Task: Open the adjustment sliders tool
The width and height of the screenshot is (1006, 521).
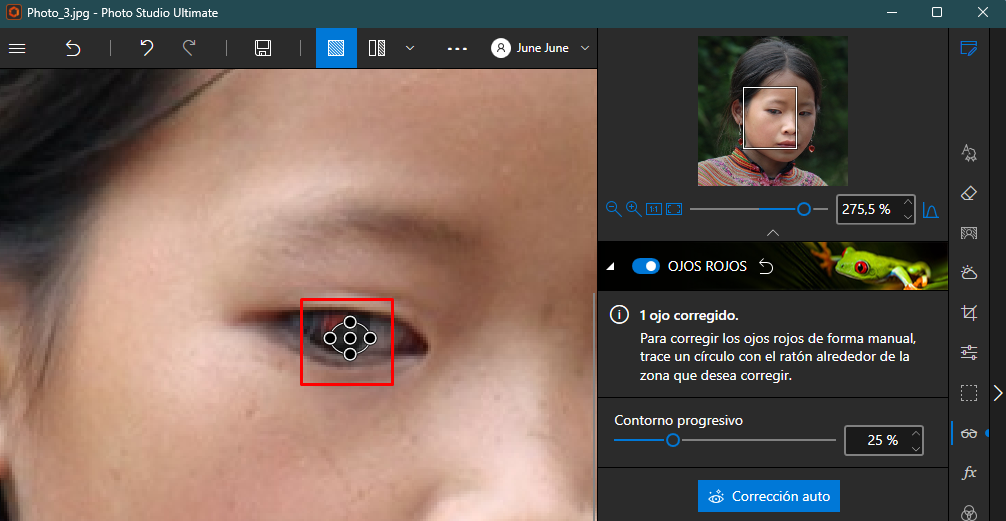Action: [969, 352]
